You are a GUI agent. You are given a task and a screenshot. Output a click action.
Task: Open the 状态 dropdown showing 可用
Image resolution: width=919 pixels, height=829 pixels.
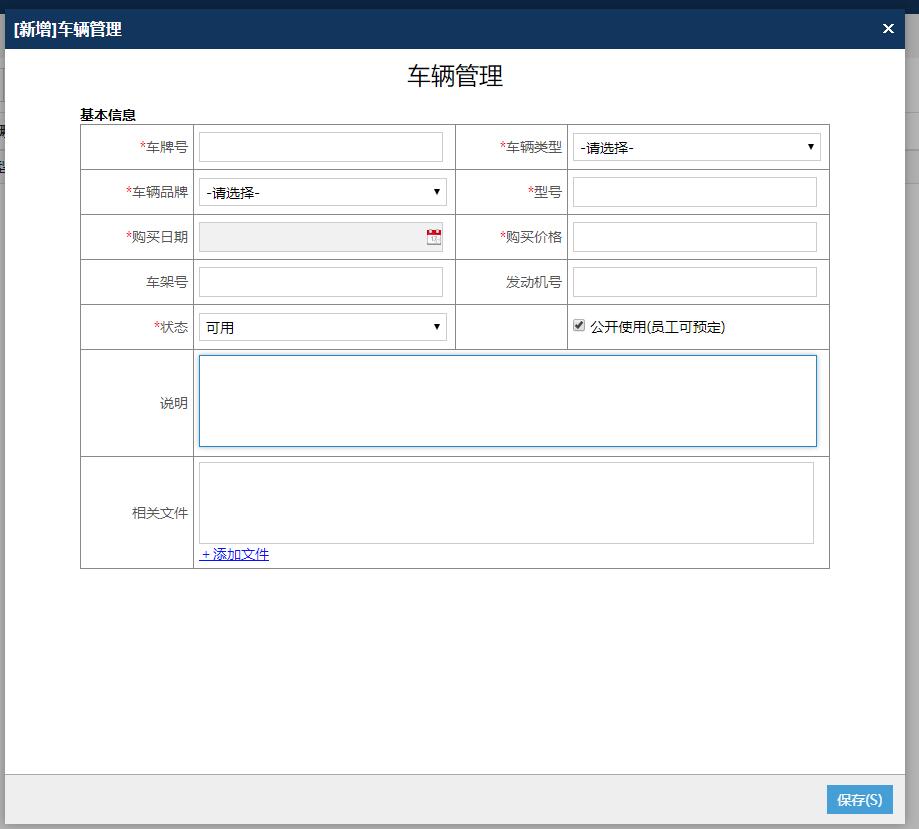(x=322, y=327)
